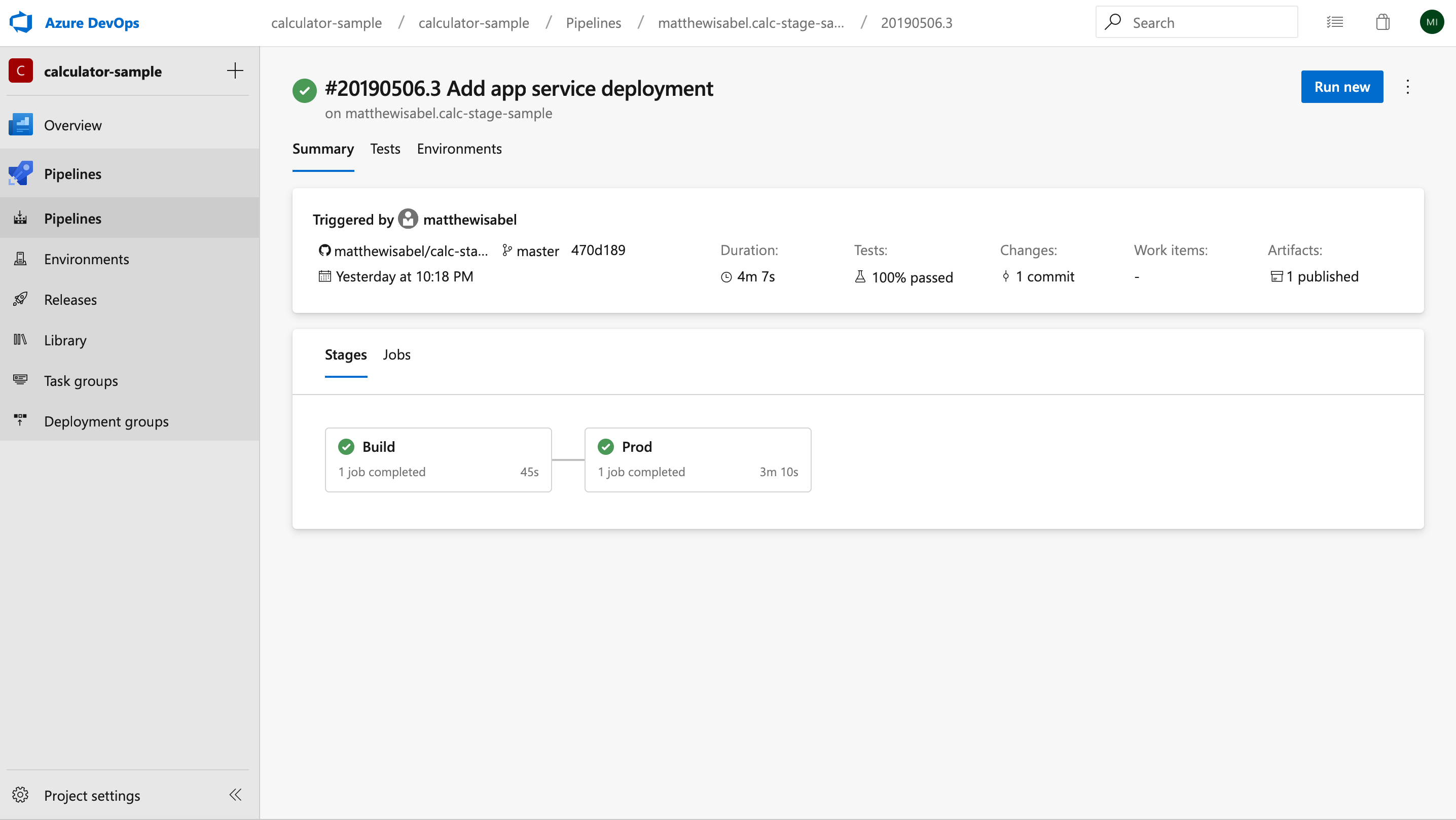Click the Azure DevOps logo icon

click(x=21, y=23)
